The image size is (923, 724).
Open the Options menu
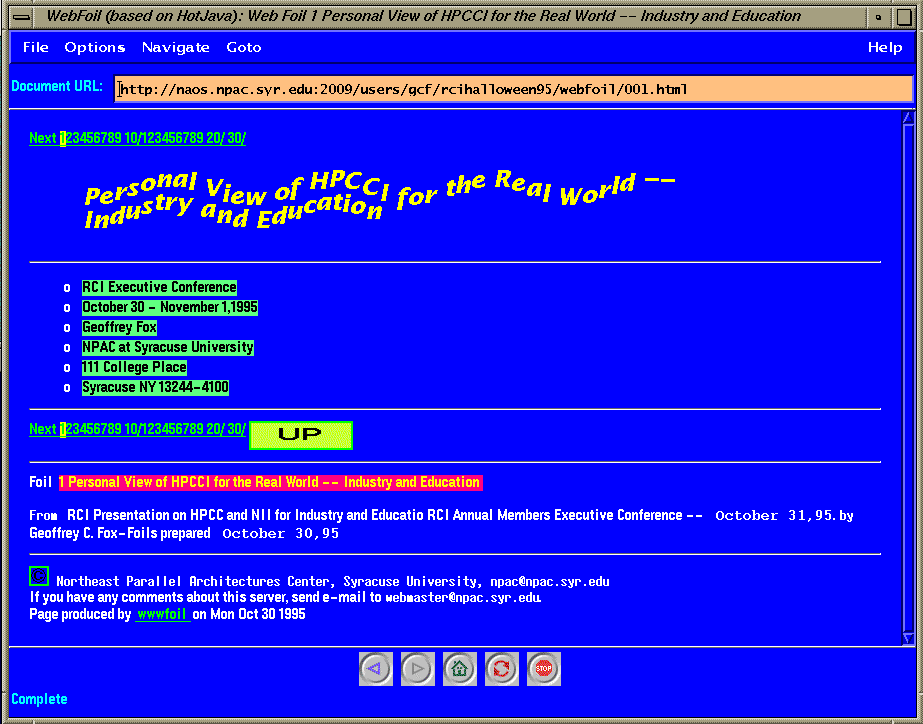pyautogui.click(x=95, y=47)
